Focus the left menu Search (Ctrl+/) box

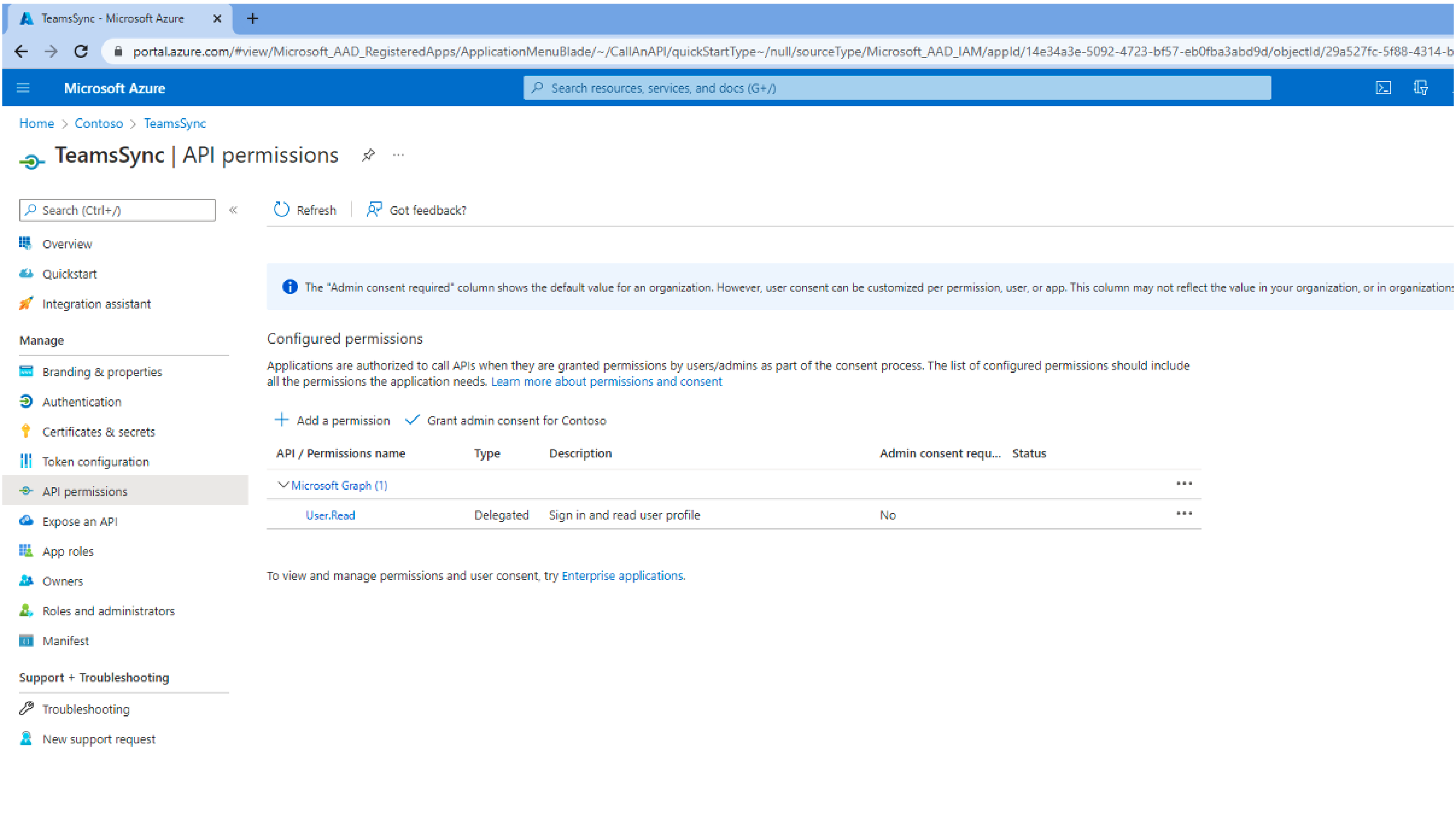click(118, 210)
